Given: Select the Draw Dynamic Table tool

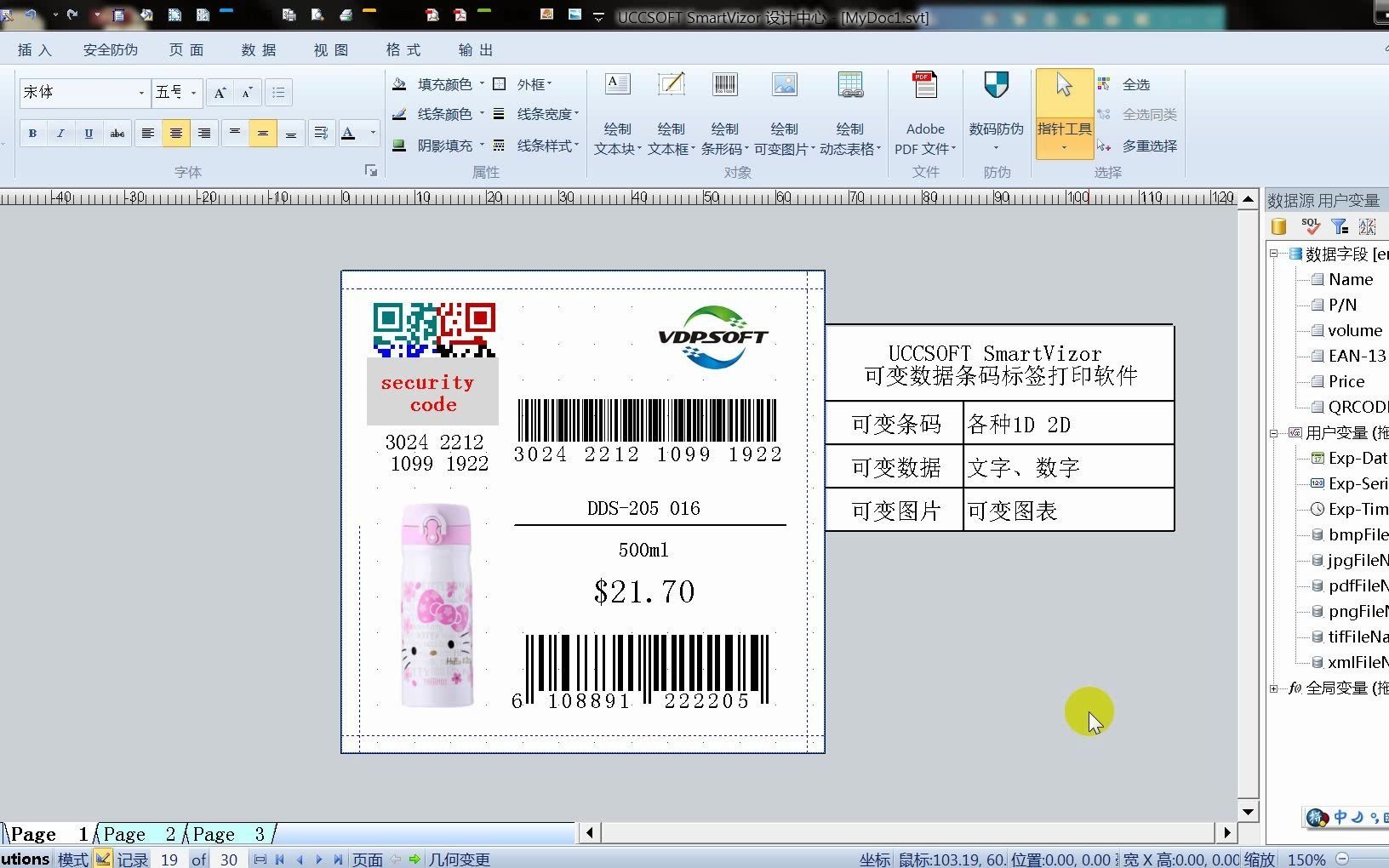Looking at the screenshot, I should point(849,114).
